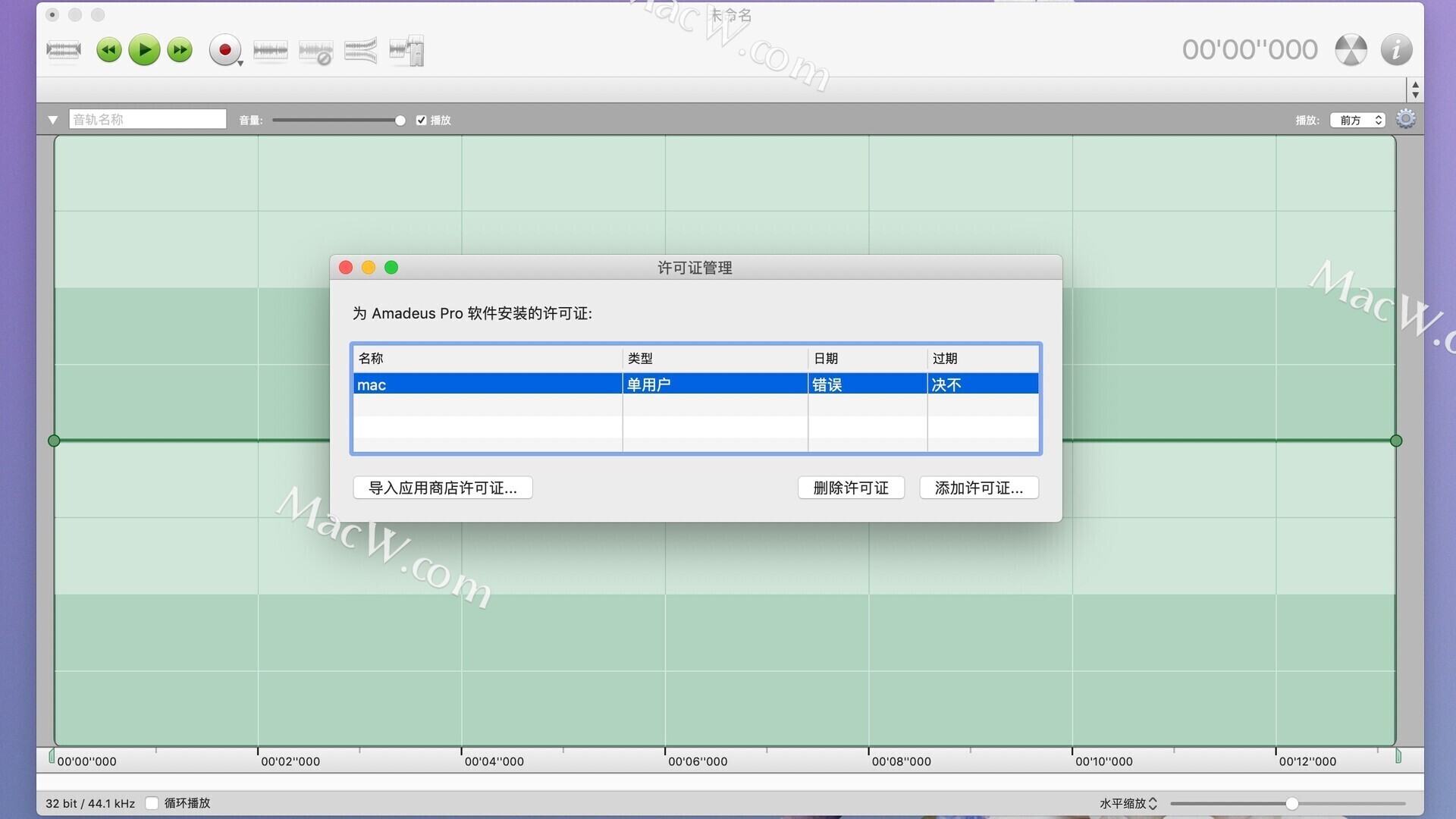Viewport: 1456px width, 819px height.
Task: Click the waveform clipboard toolbar icon
Action: click(406, 50)
